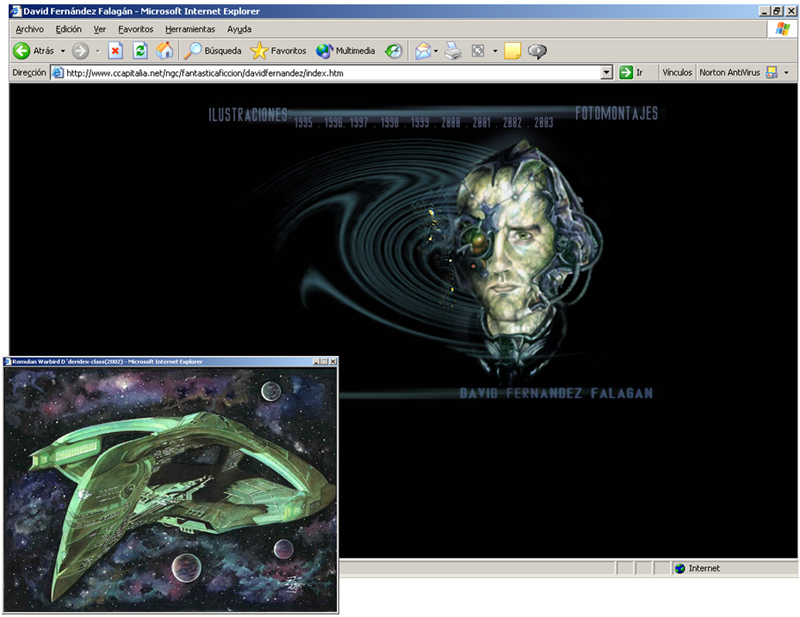800x617 pixels.
Task: Select the 2002 year link
Action: [512, 122]
